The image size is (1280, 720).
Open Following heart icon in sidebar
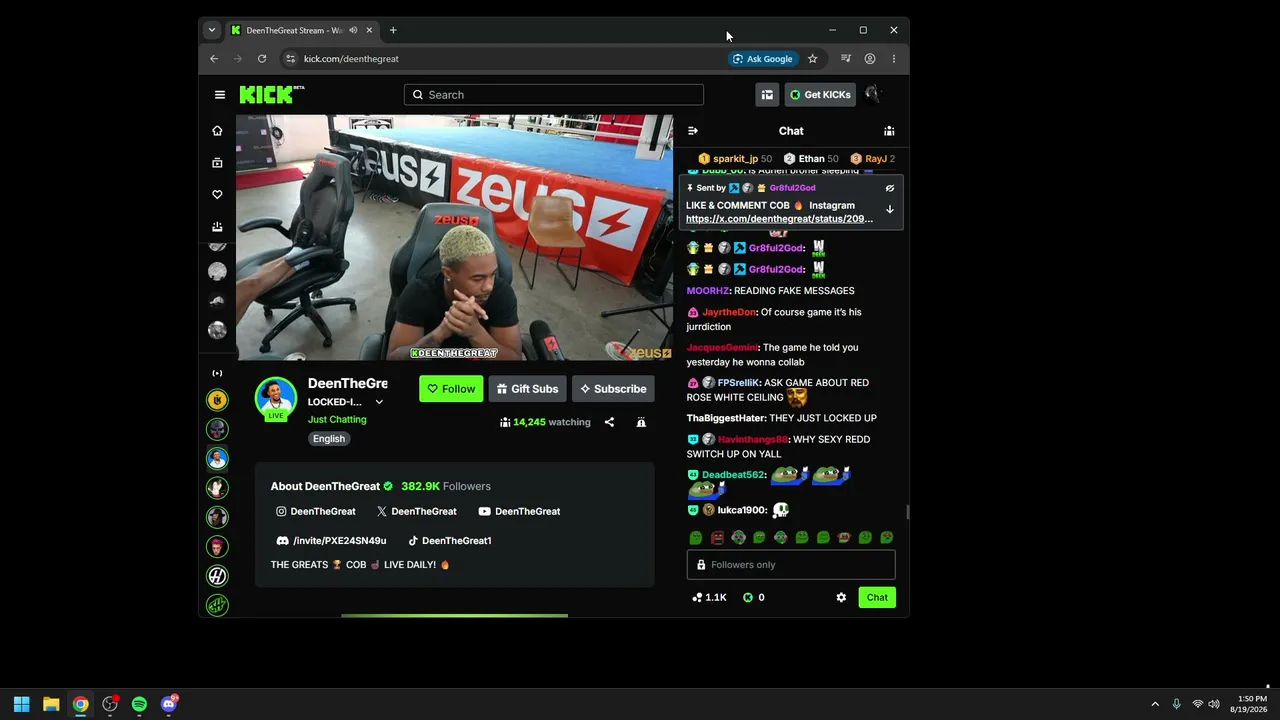click(x=217, y=195)
